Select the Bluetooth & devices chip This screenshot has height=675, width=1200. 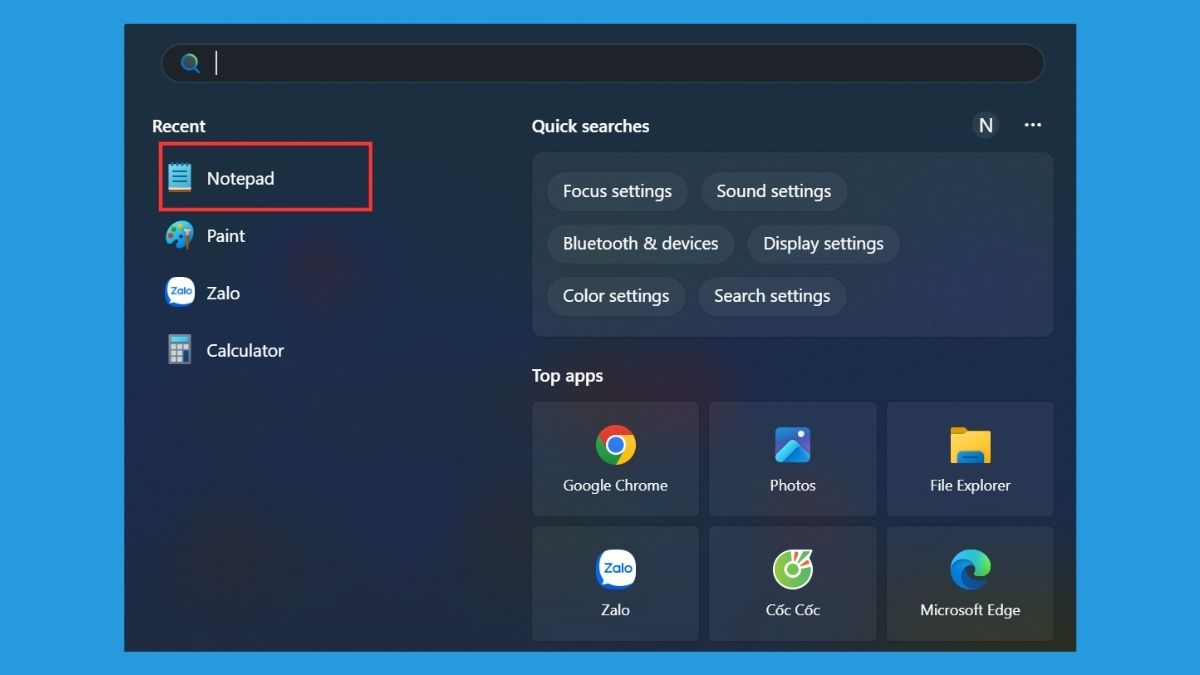640,243
